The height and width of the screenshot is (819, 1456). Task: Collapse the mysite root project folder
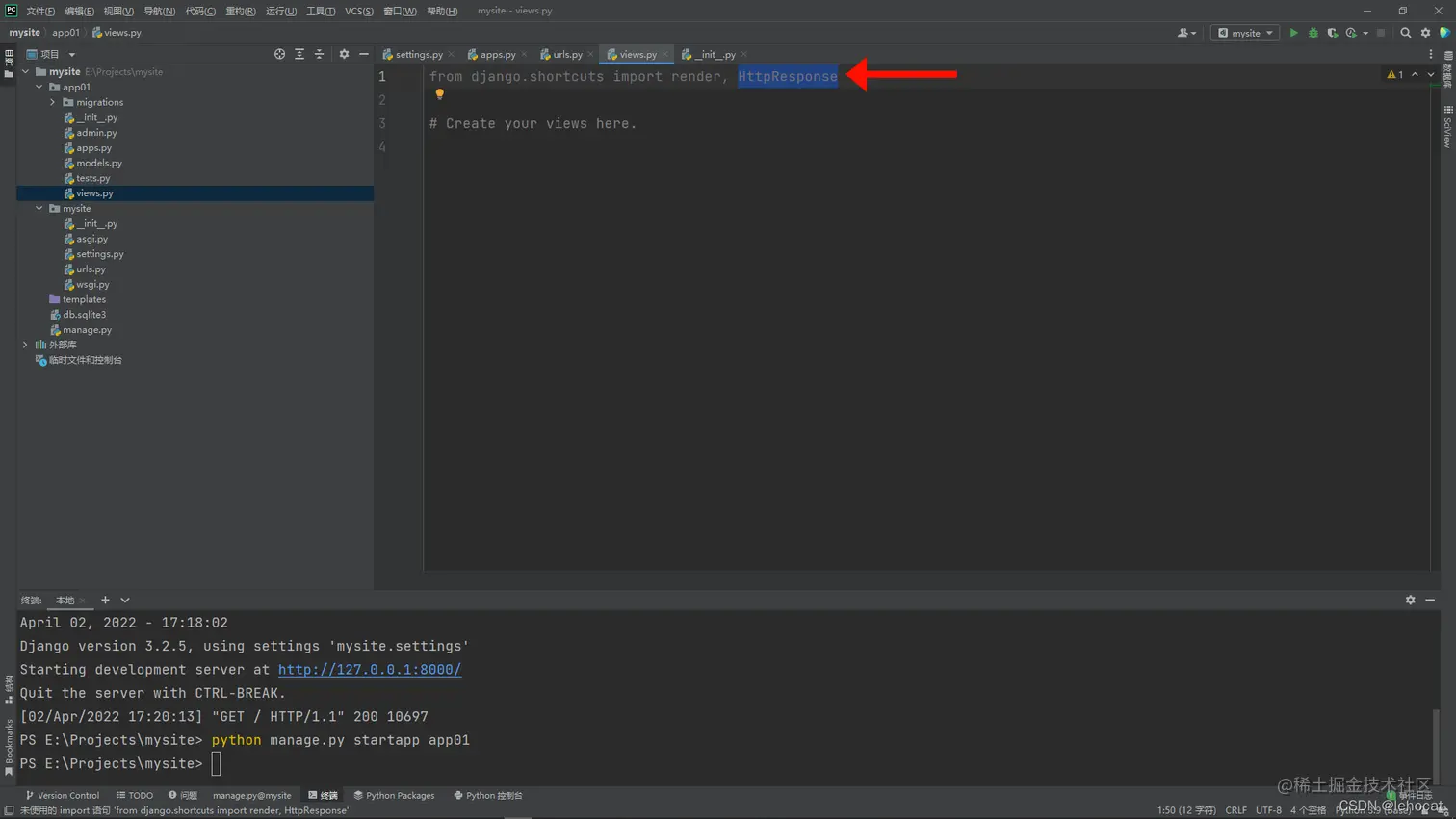pos(26,71)
